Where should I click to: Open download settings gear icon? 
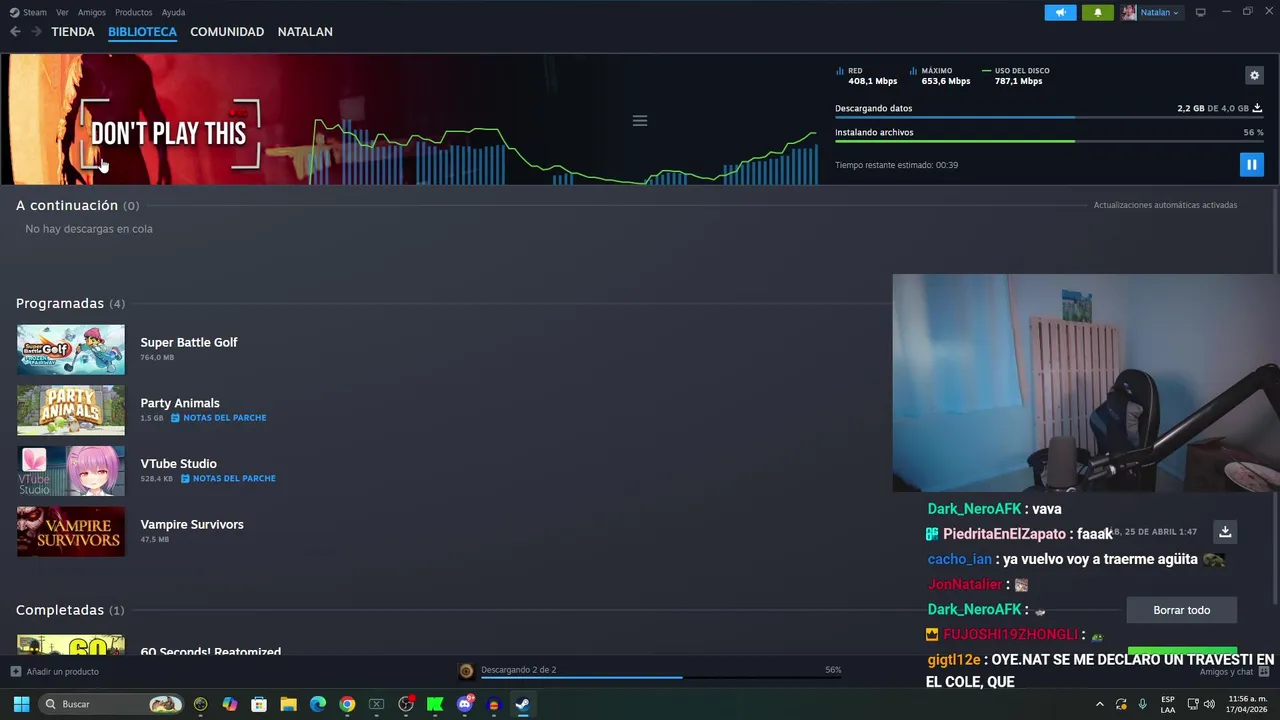point(1254,75)
